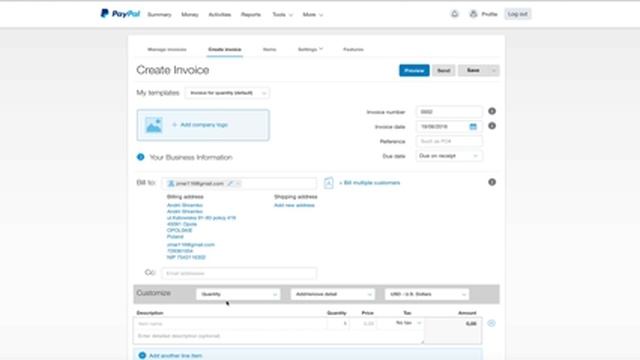This screenshot has width=640, height=360.
Task: Open the address book icon beside Bill to
Action: [329, 183]
